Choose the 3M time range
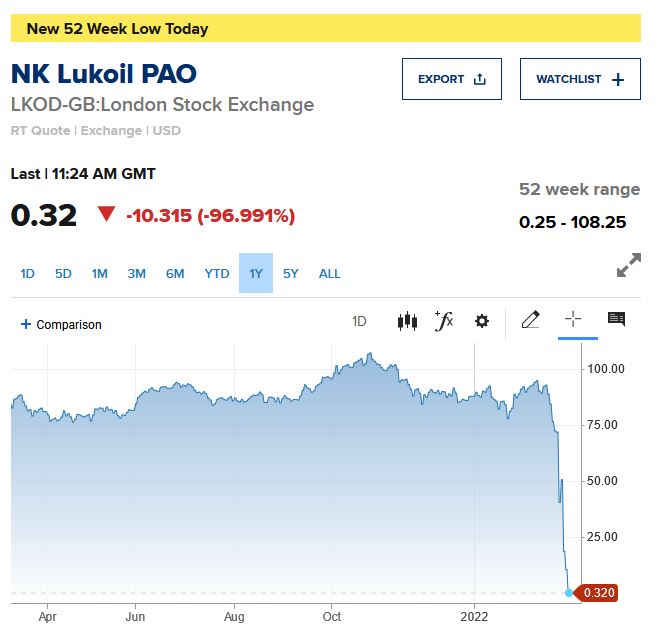Viewport: 657px width, 641px height. (136, 273)
